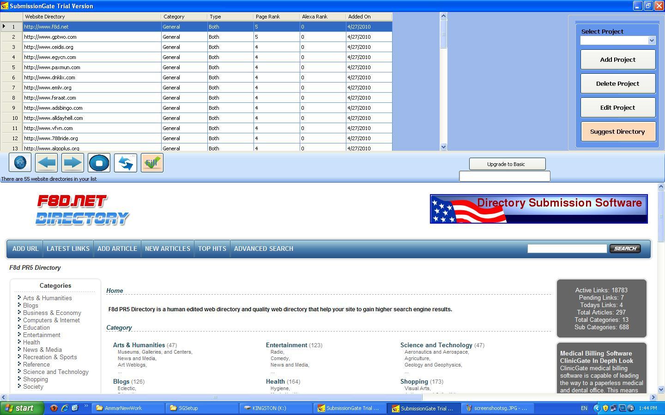Viewport: 665px width, 415px height.
Task: Open the Entertainment category link
Action: pos(286,345)
